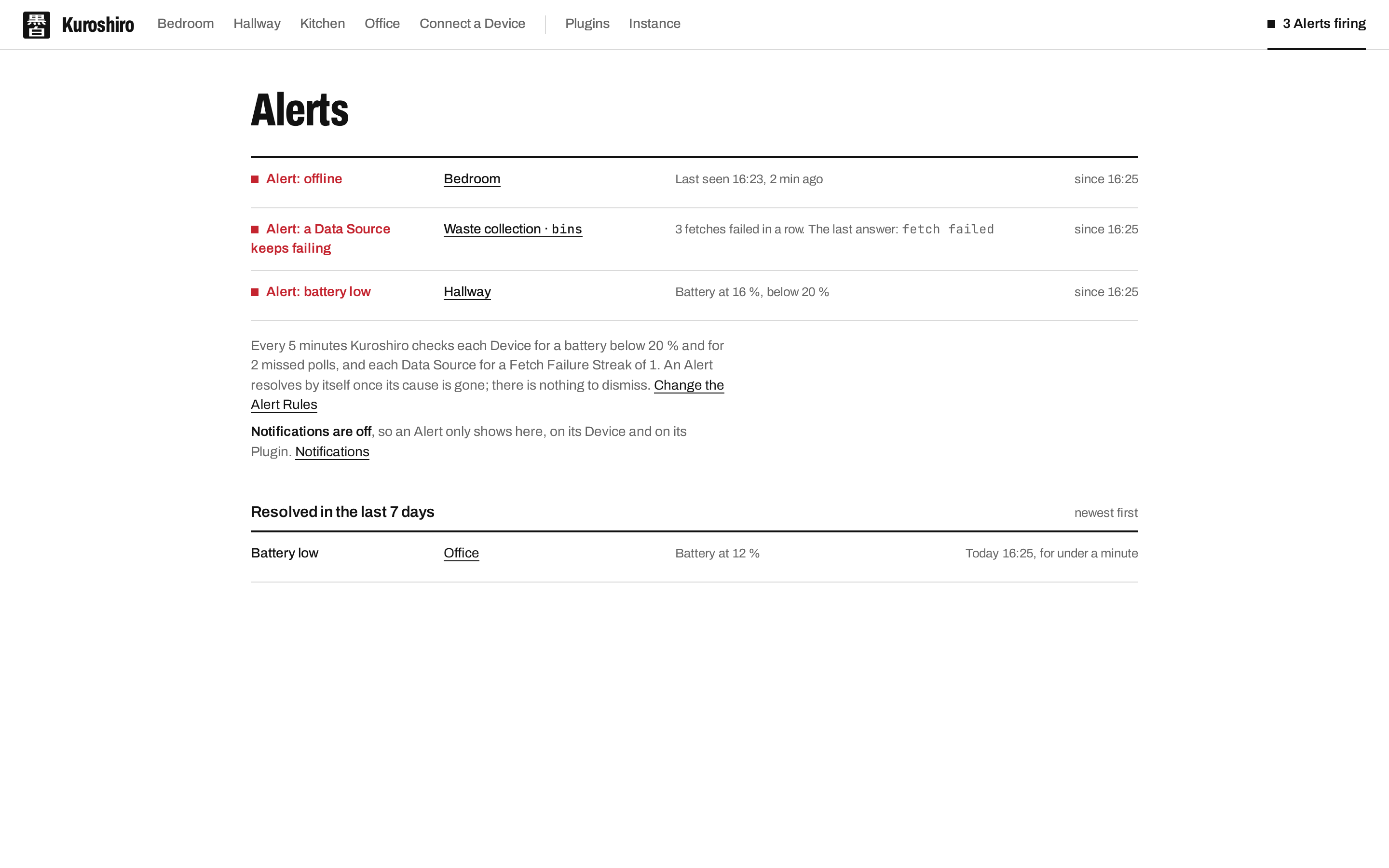1389x868 pixels.
Task: Click 'Last seen 16:23, 2 min ago'
Action: pos(749,180)
